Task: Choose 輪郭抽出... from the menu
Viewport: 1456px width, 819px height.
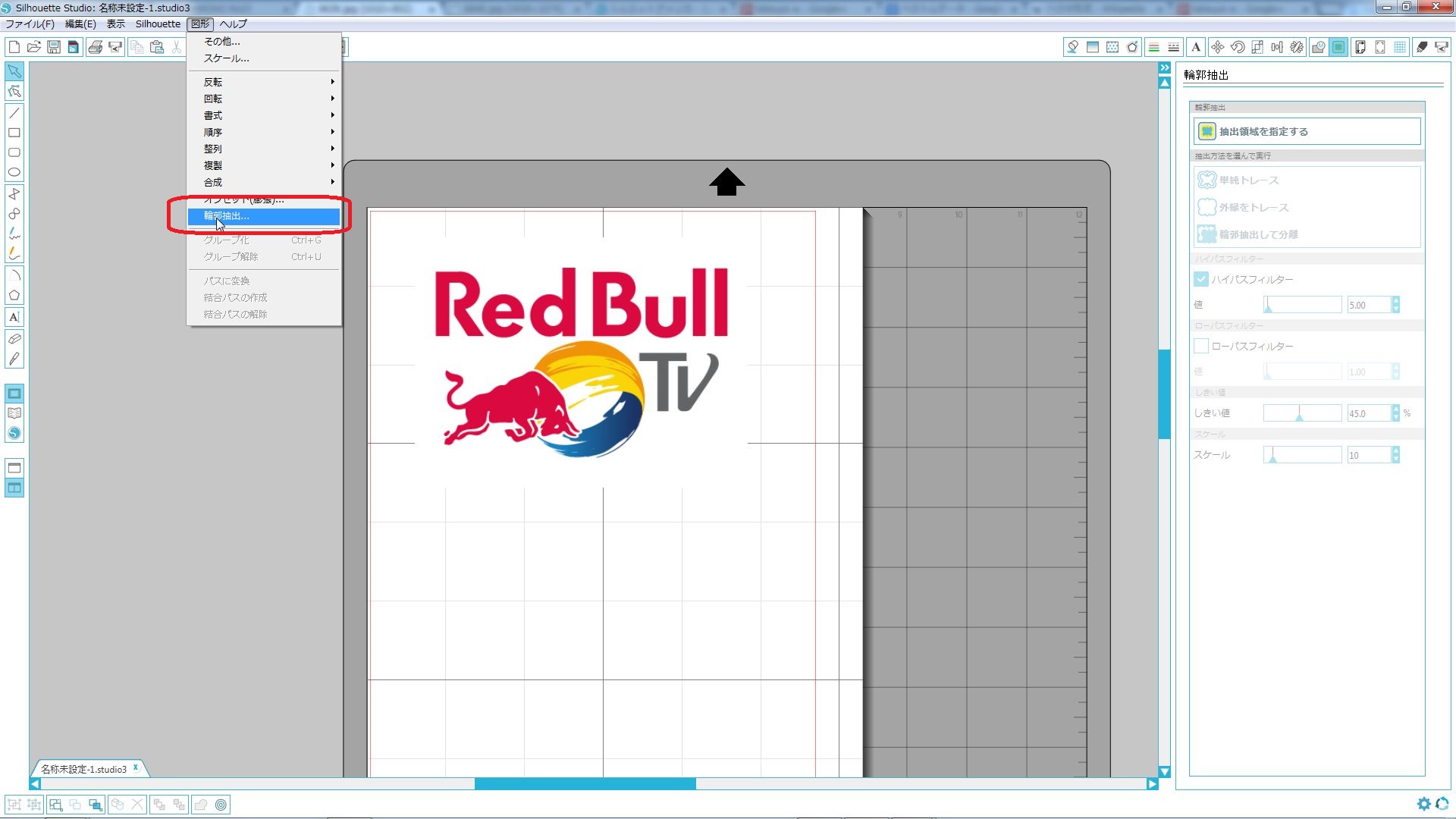Action: click(263, 216)
